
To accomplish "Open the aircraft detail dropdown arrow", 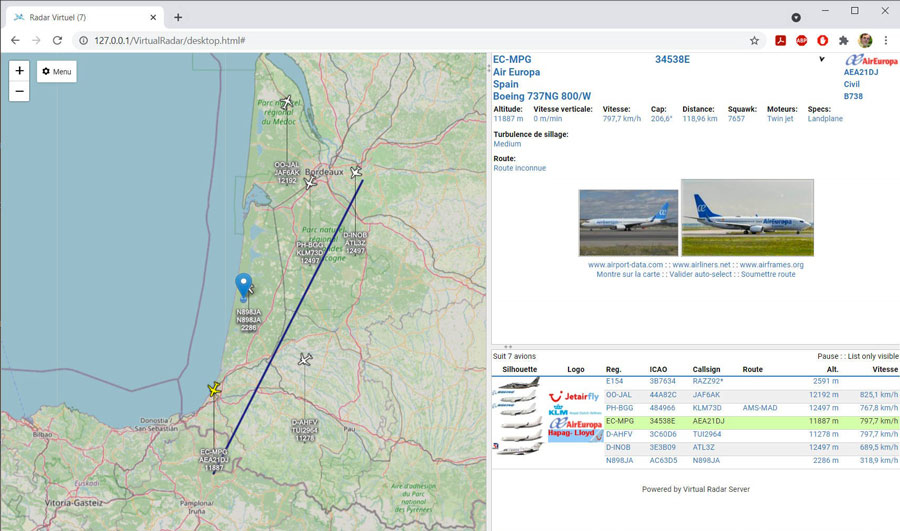I will (x=822, y=59).
